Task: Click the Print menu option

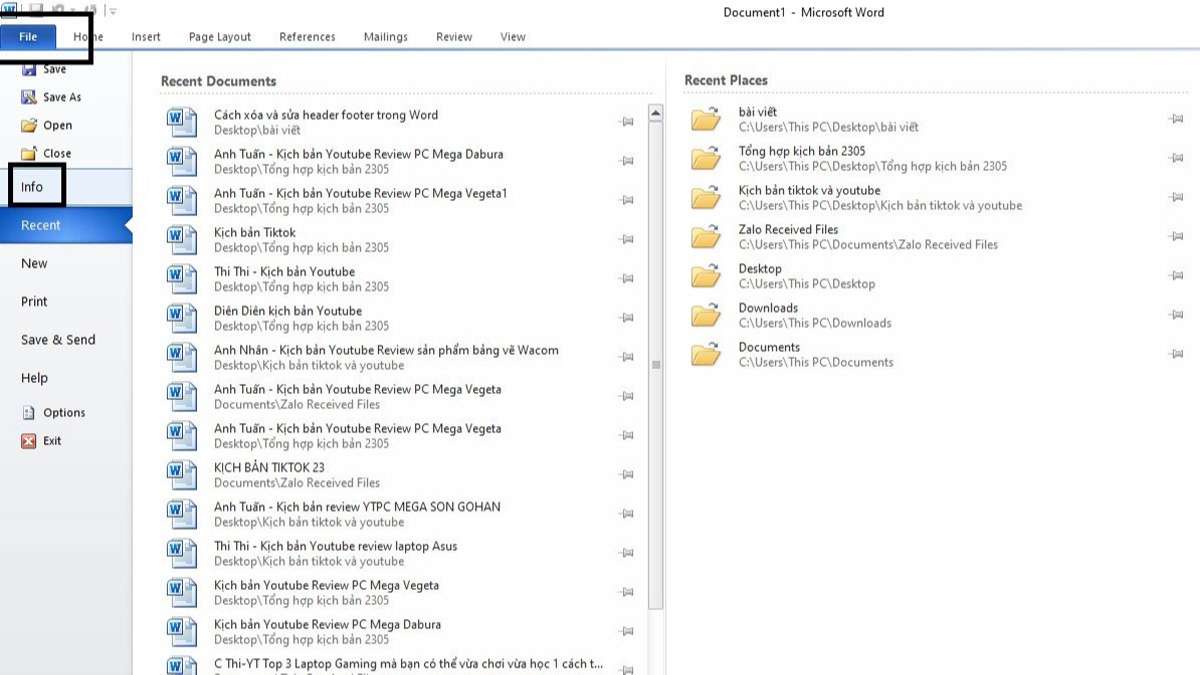Action: click(34, 301)
